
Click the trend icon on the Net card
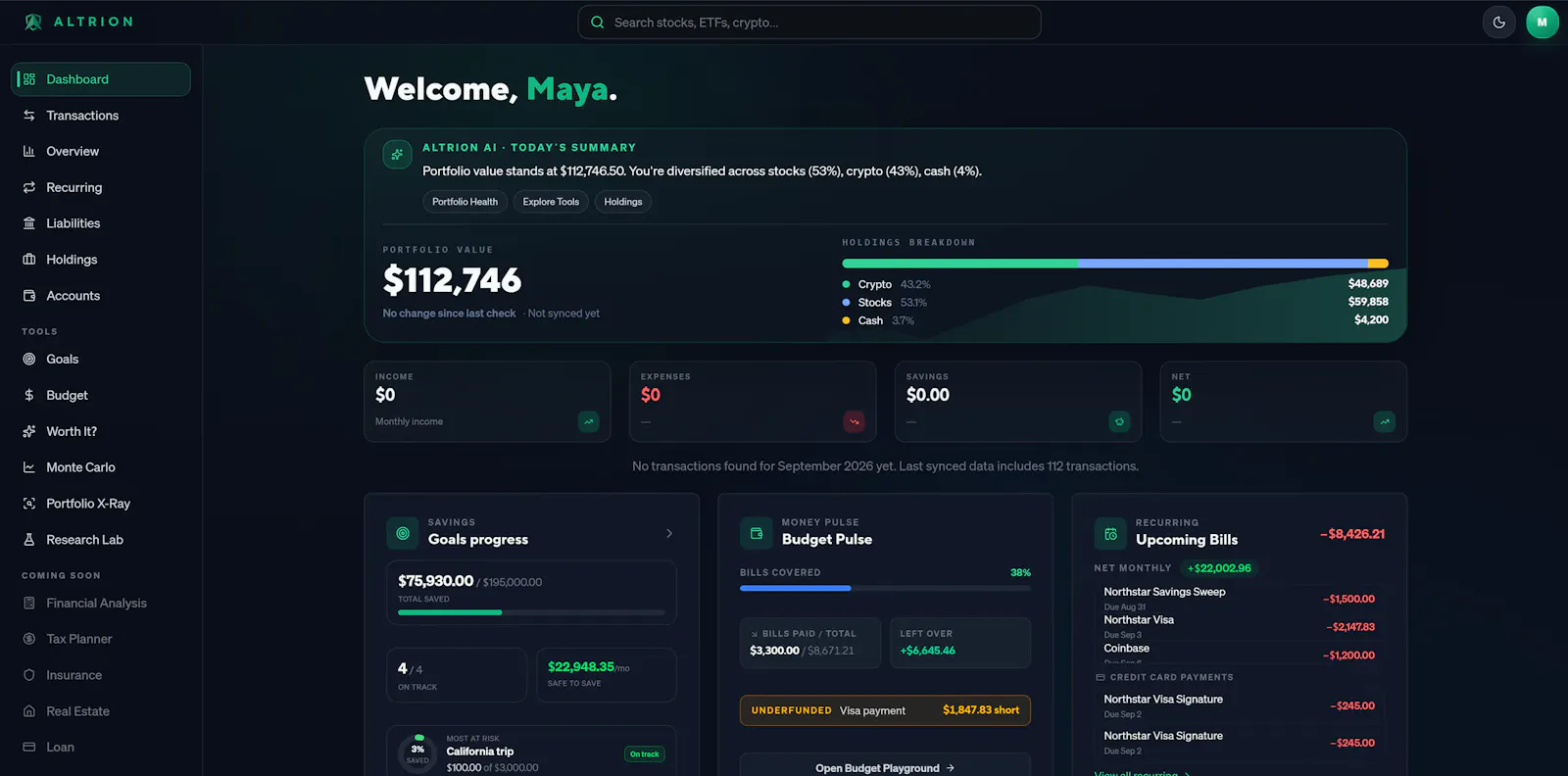(x=1385, y=421)
